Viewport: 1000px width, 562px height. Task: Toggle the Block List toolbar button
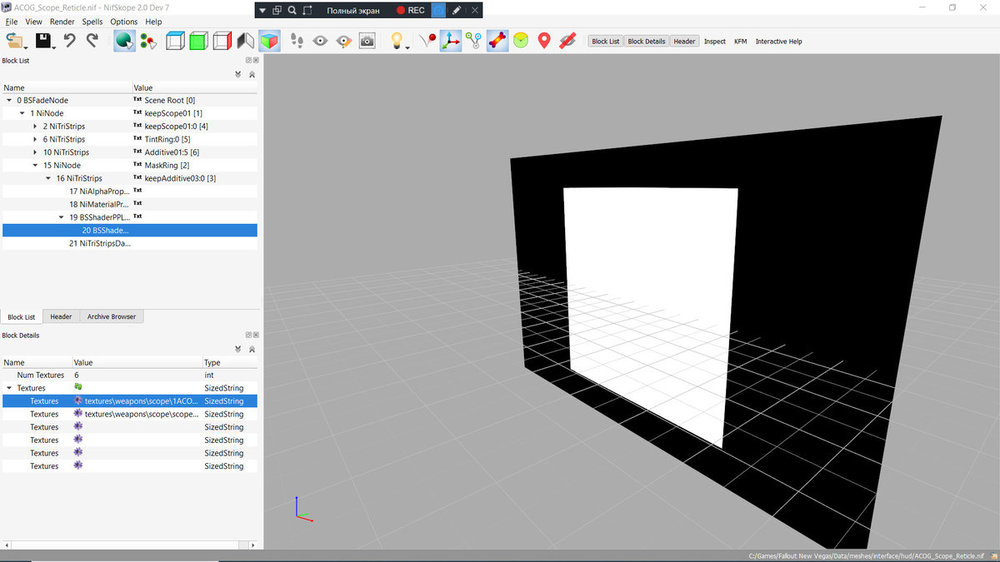605,41
